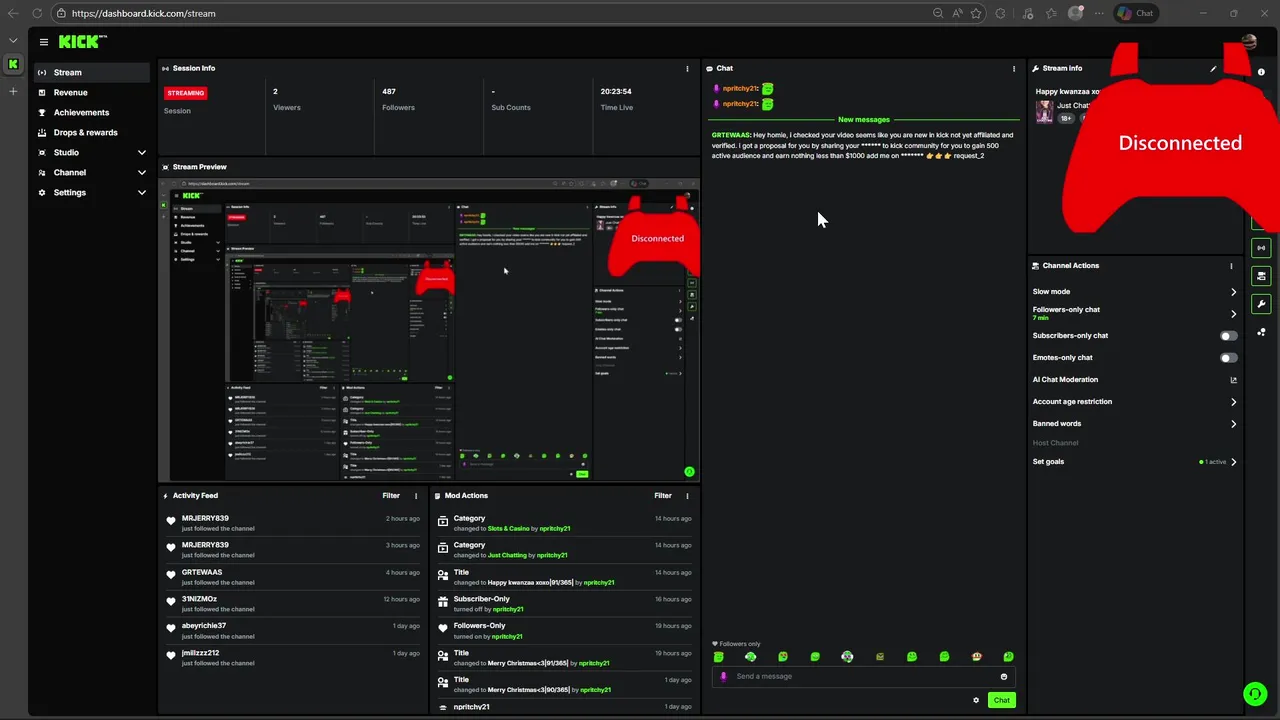Open browser zoom magnifier icon
Screen dimensions: 1280x720
tap(938, 13)
